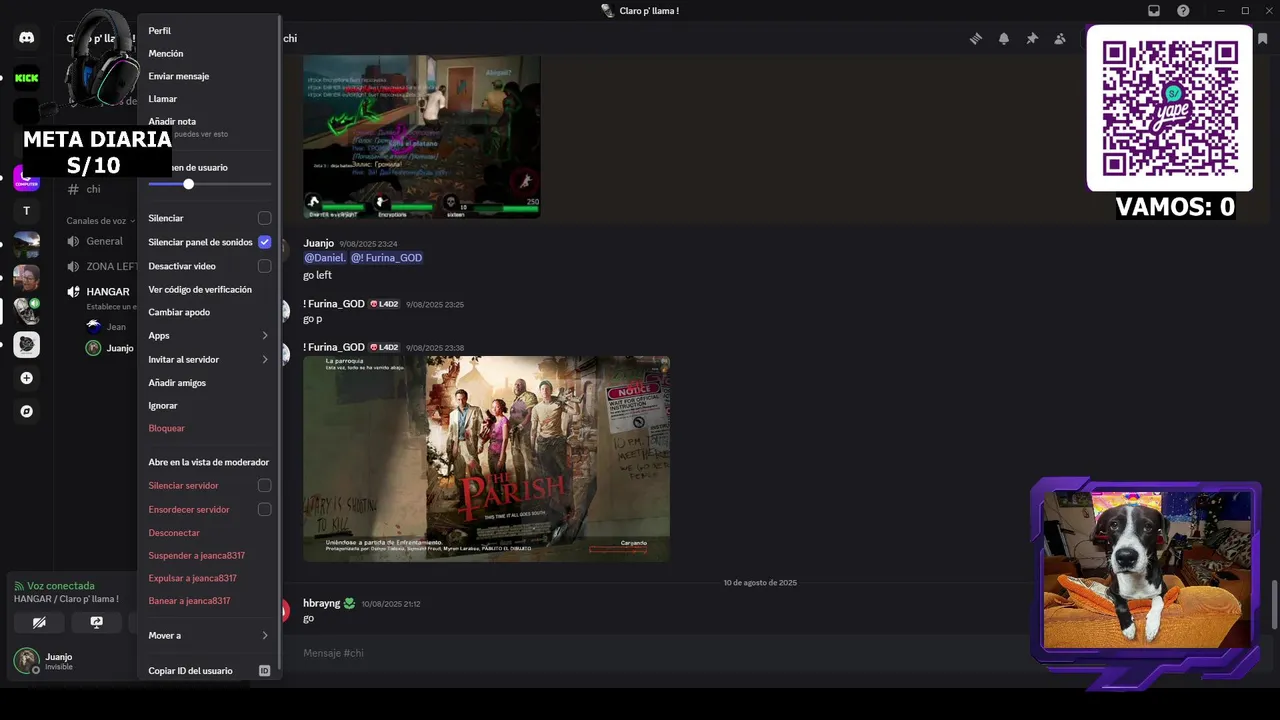This screenshot has width=1280, height=720.
Task: Join the ZONA LEFT voice channel
Action: 100,266
